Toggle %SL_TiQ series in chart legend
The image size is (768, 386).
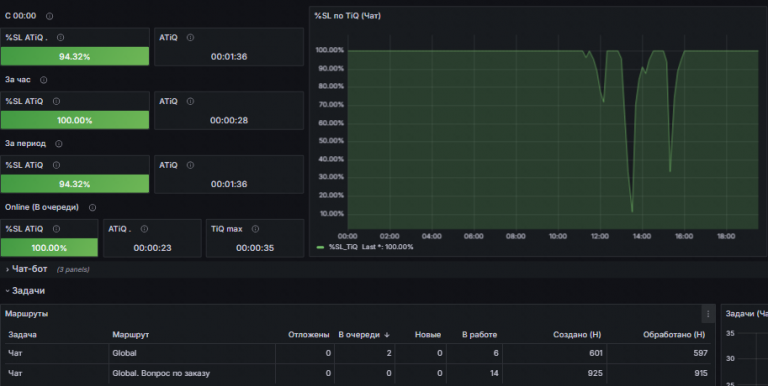click(x=343, y=247)
